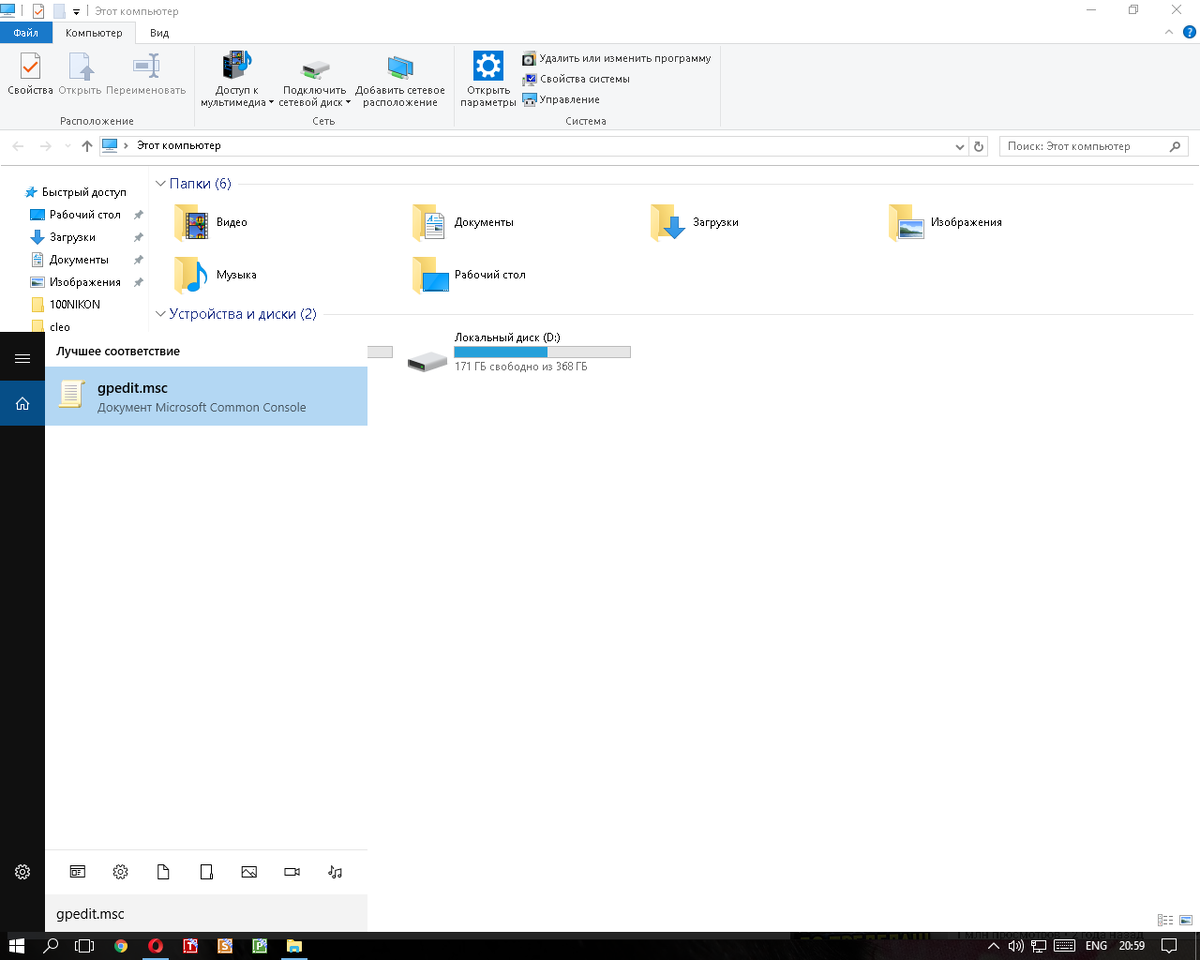Filter search results by music
Viewport: 1200px width, 960px height.
coord(335,872)
